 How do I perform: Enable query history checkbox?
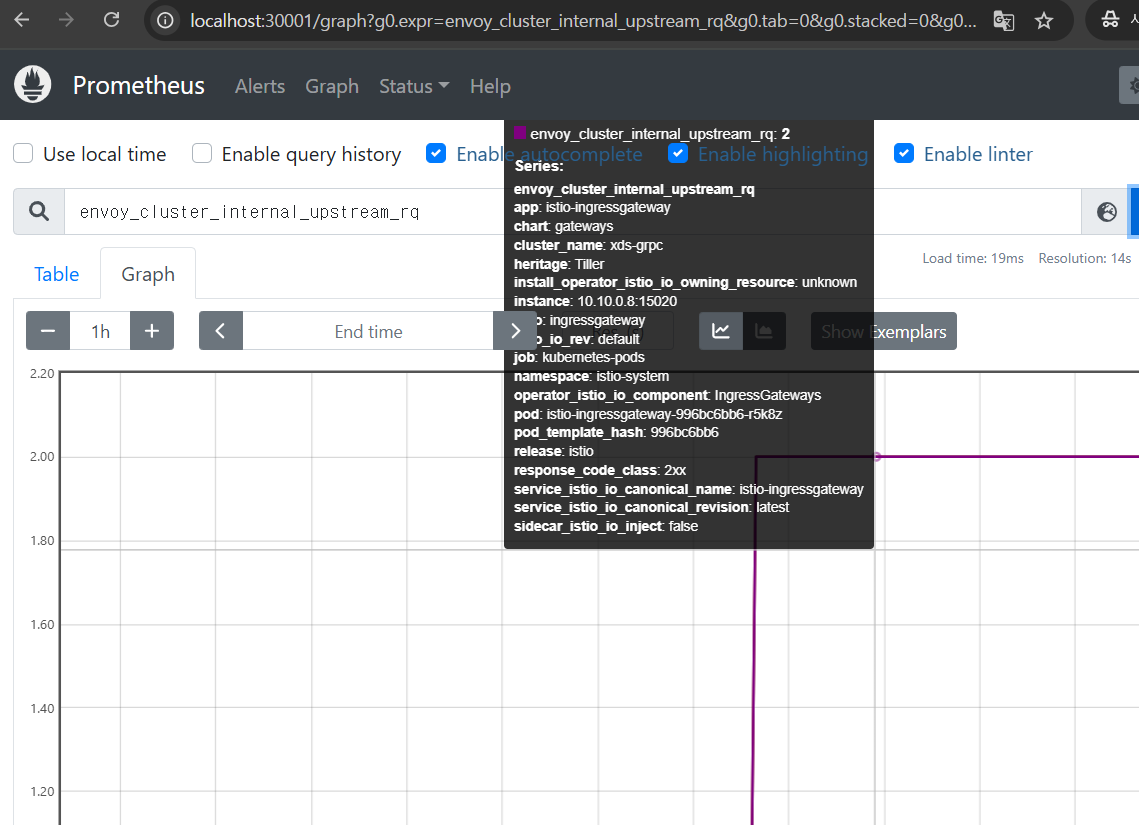[x=202, y=153]
